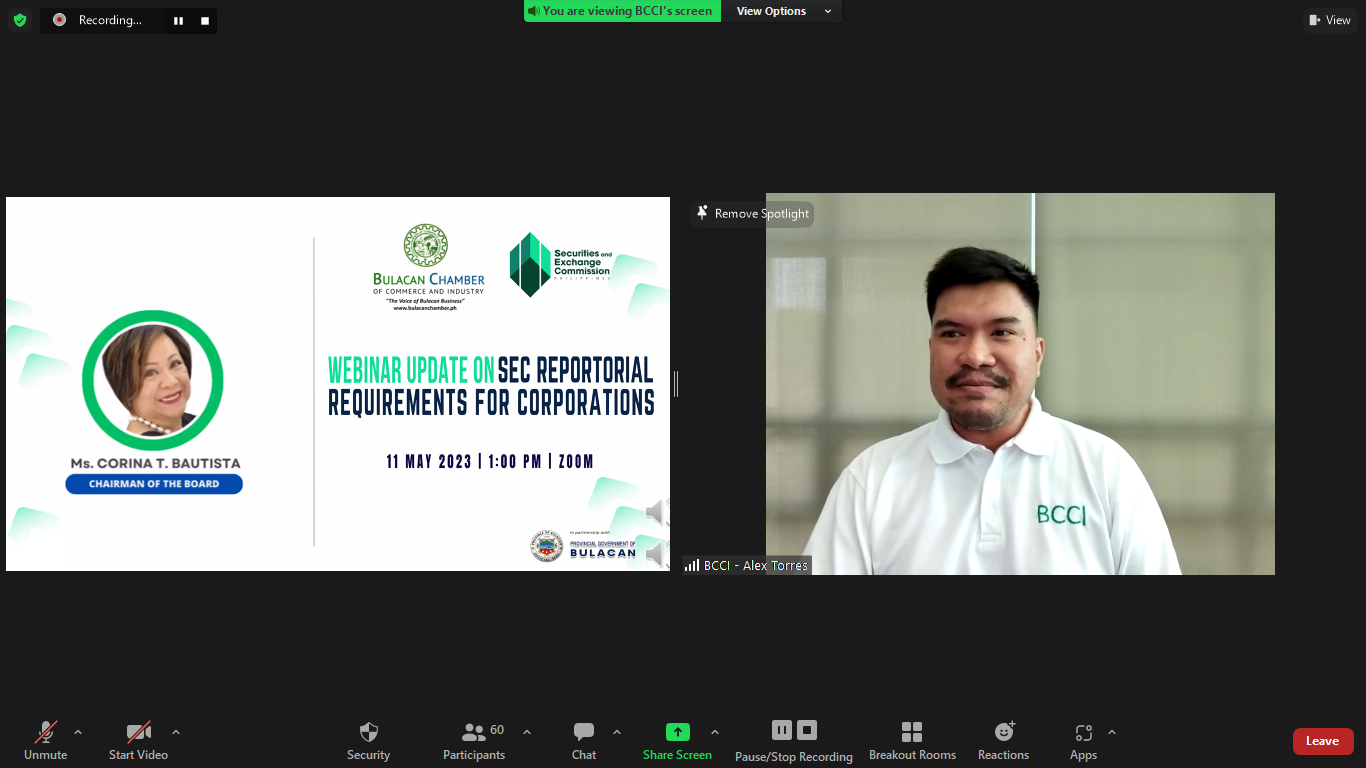Screen dimensions: 1366x768
Task: Click Remove Spotlight on the video
Action: pyautogui.click(x=752, y=214)
